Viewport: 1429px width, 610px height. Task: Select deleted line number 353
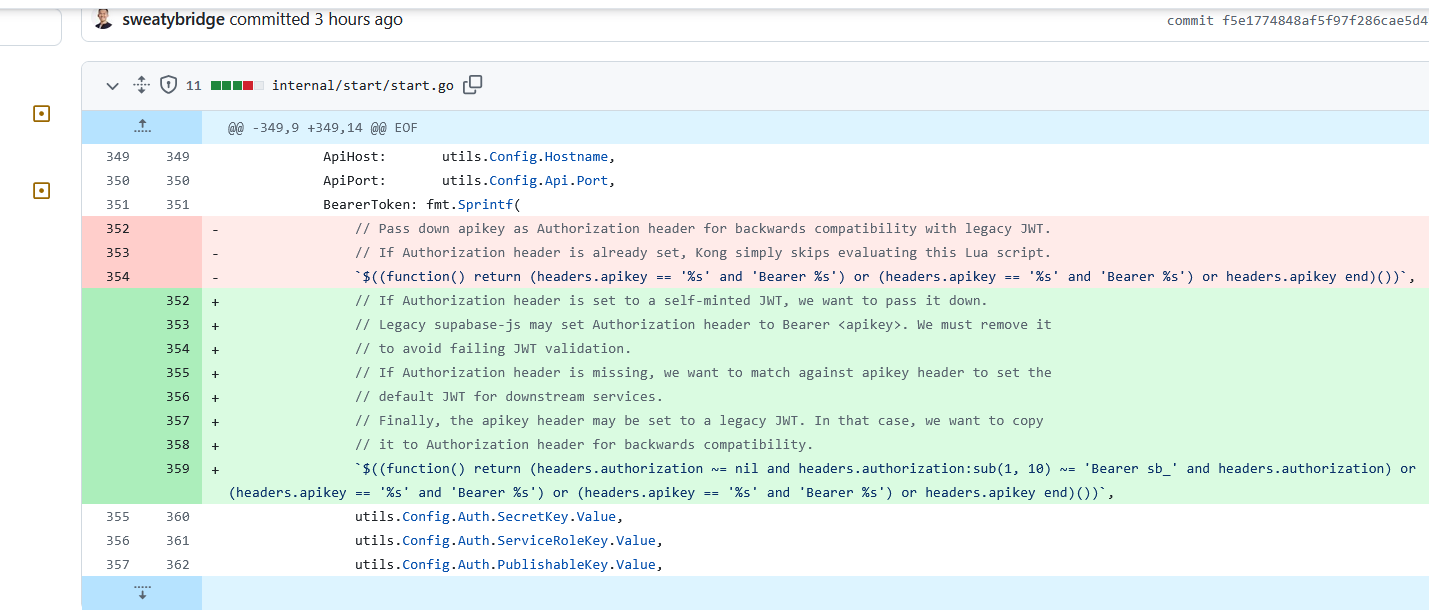pos(117,252)
